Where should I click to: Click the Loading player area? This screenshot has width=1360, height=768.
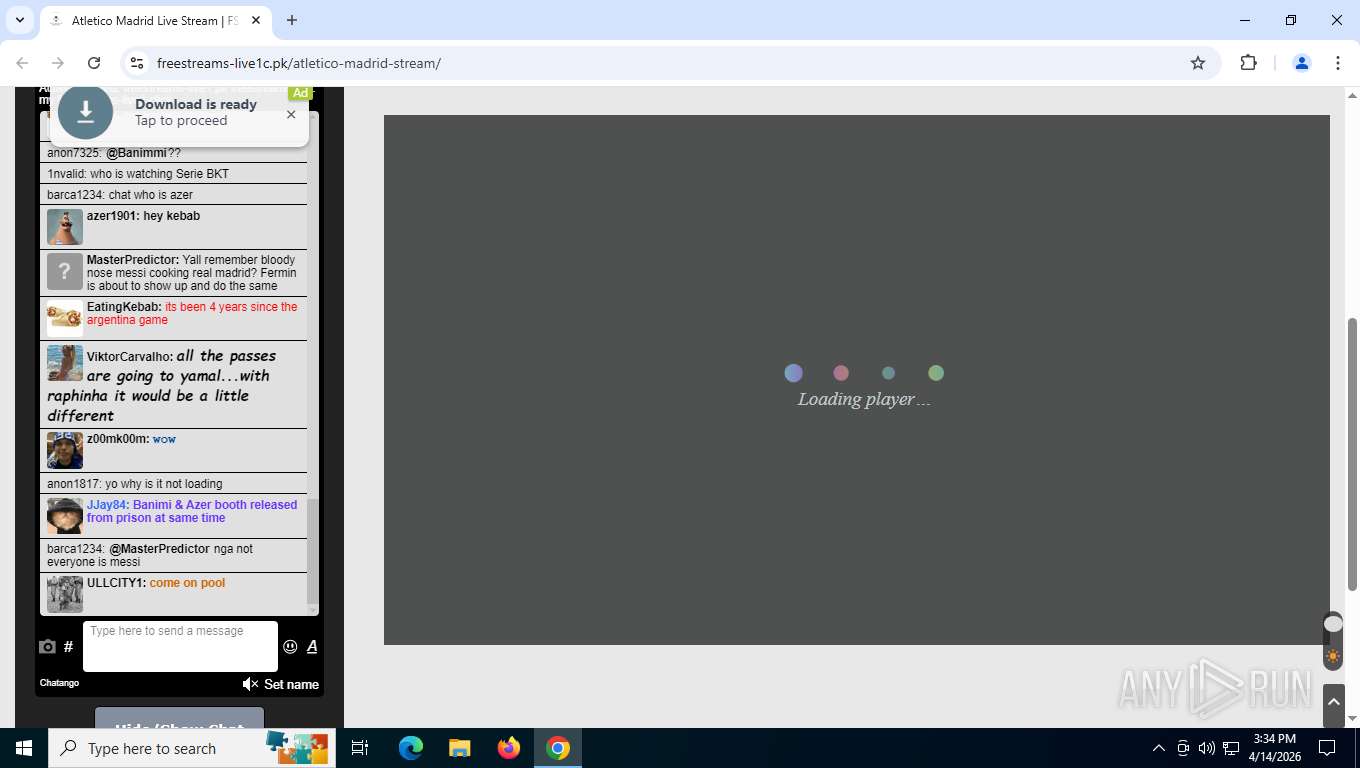(857, 380)
